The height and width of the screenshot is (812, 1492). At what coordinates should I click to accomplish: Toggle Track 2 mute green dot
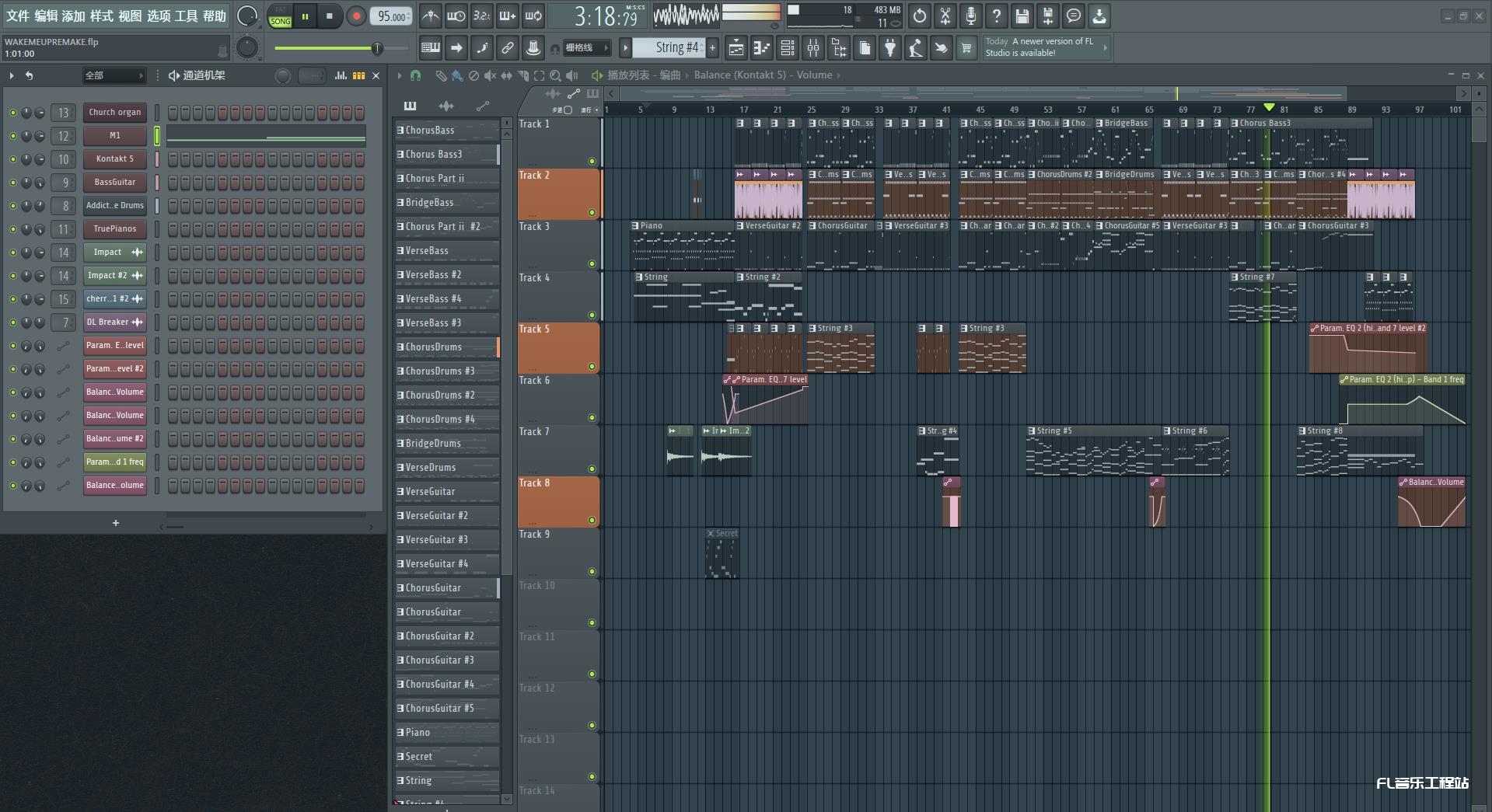pos(592,212)
